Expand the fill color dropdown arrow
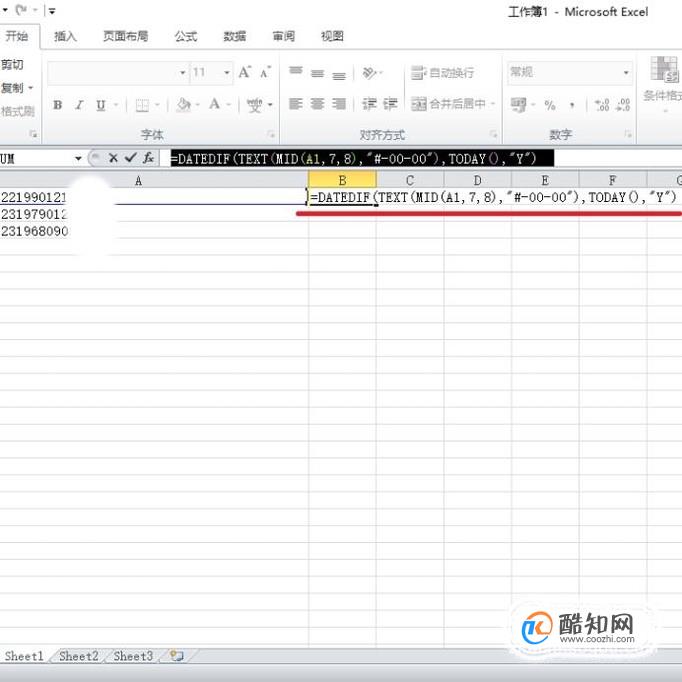The width and height of the screenshot is (682, 682). click(197, 105)
